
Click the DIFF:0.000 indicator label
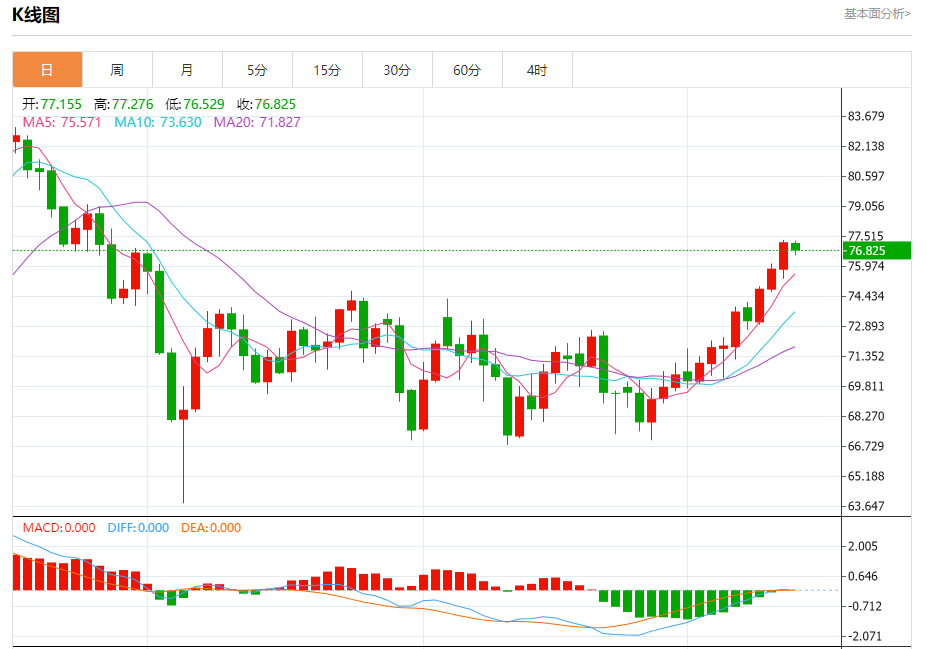pyautogui.click(x=138, y=527)
